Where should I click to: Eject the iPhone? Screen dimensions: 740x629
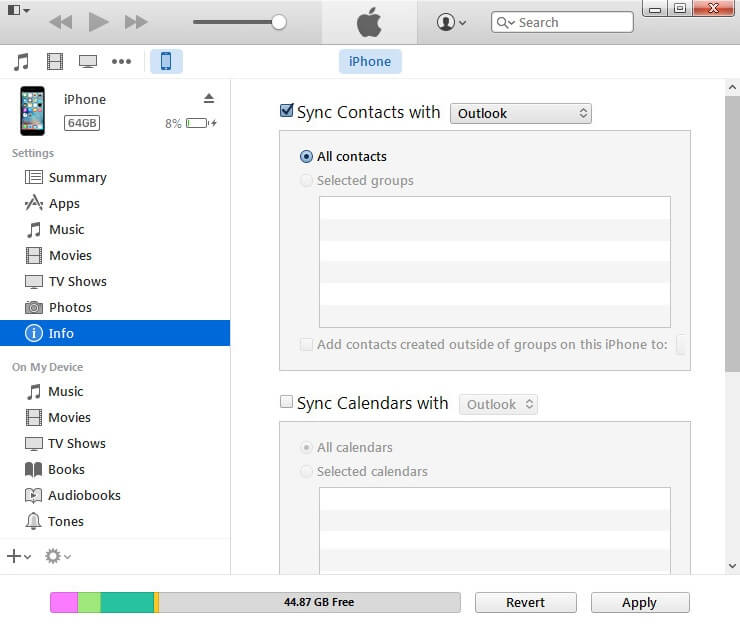[x=209, y=98]
